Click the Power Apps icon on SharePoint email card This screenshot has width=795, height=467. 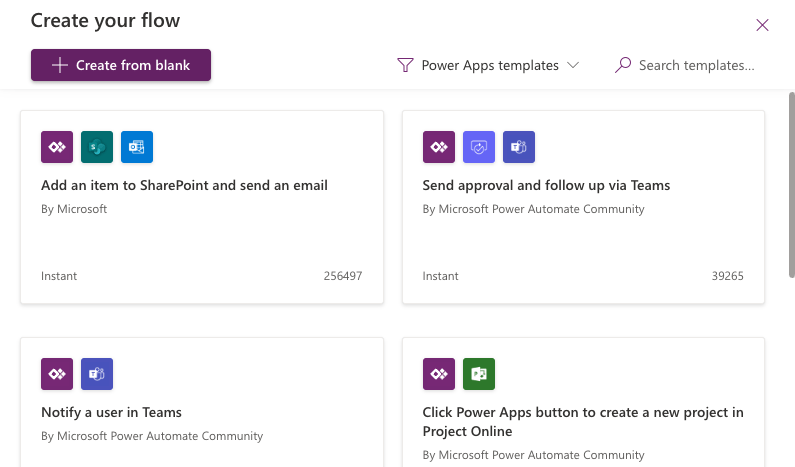click(57, 147)
